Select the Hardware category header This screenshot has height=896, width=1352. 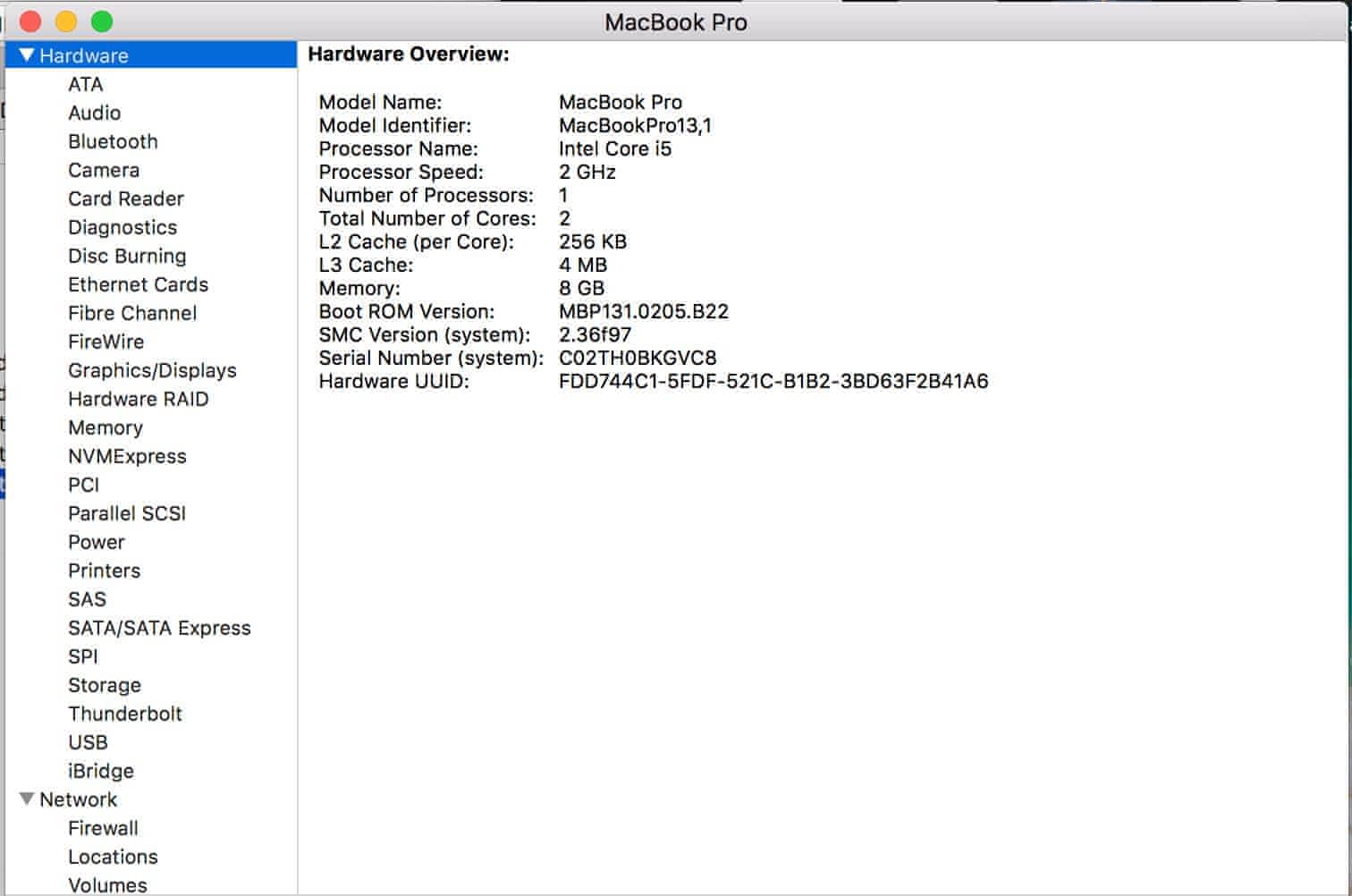tap(151, 55)
